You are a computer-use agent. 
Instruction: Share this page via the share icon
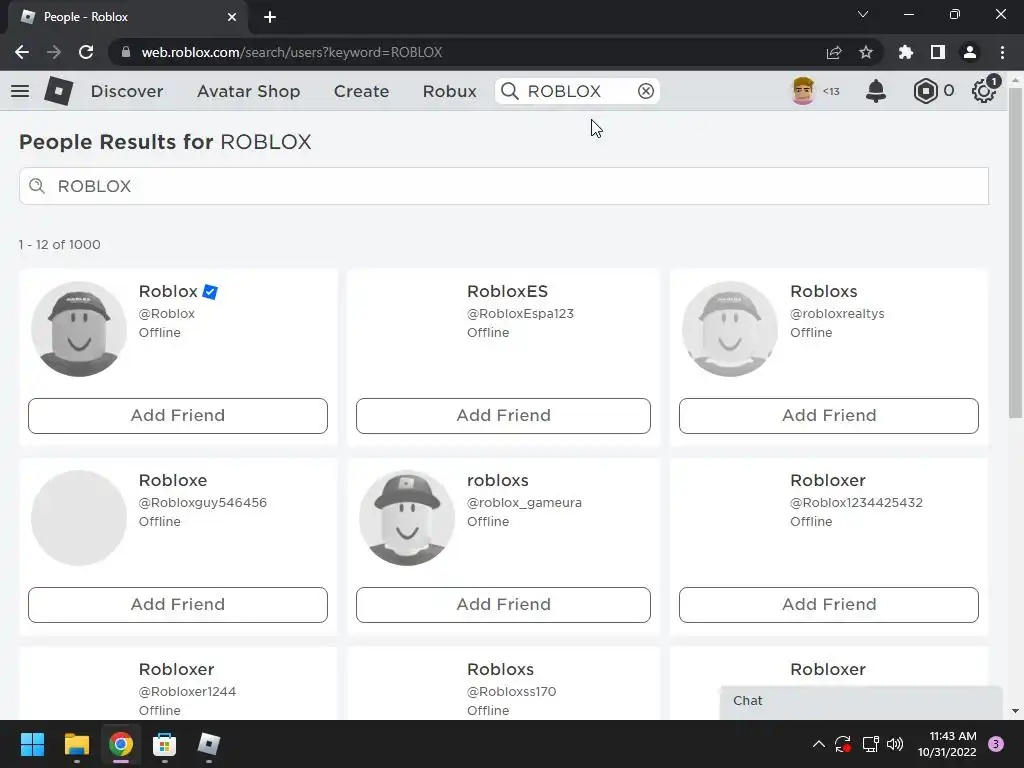833,52
